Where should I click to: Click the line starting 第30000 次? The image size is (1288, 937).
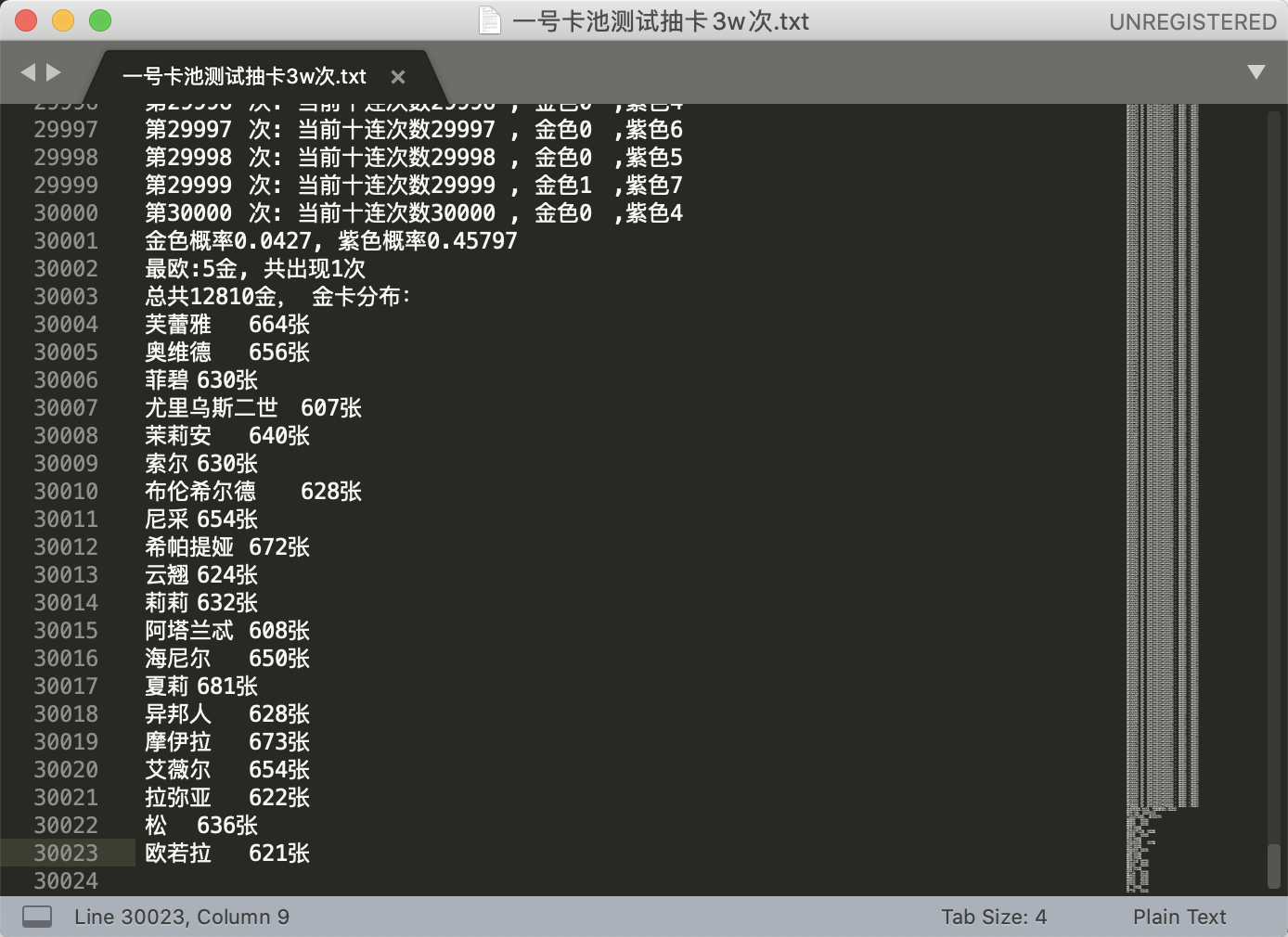click(x=414, y=213)
